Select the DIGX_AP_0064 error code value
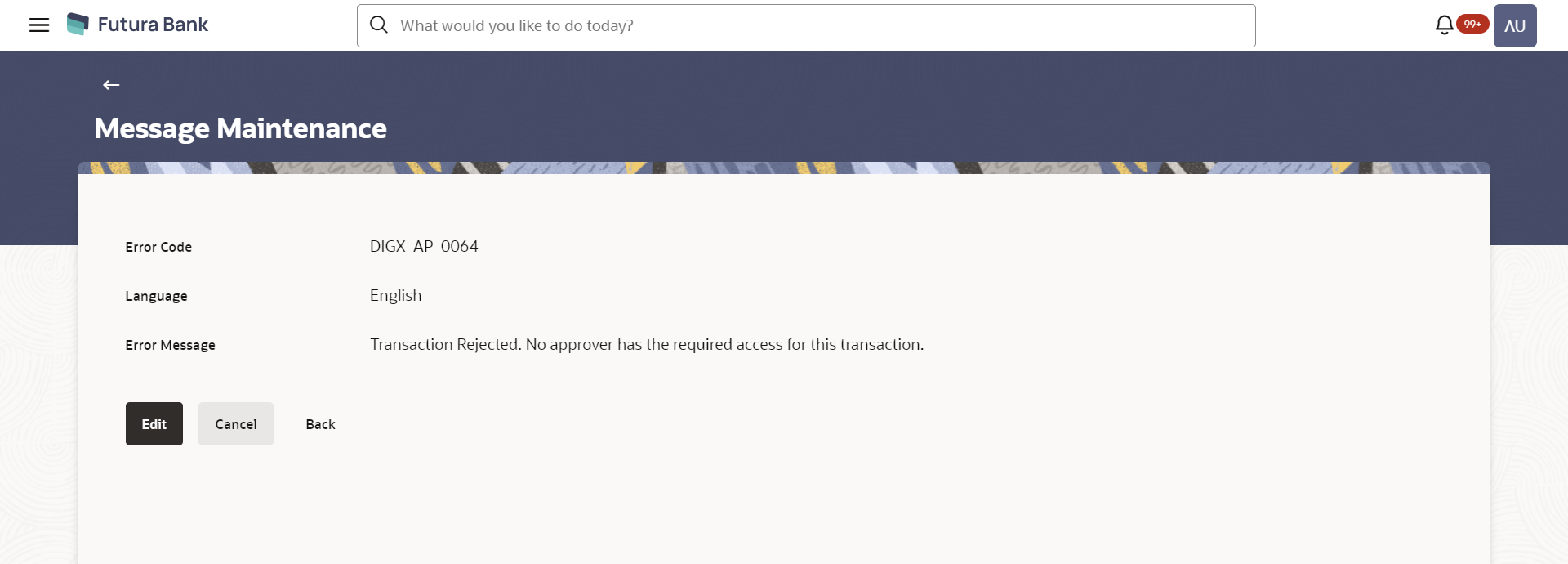1568x564 pixels. pos(424,246)
